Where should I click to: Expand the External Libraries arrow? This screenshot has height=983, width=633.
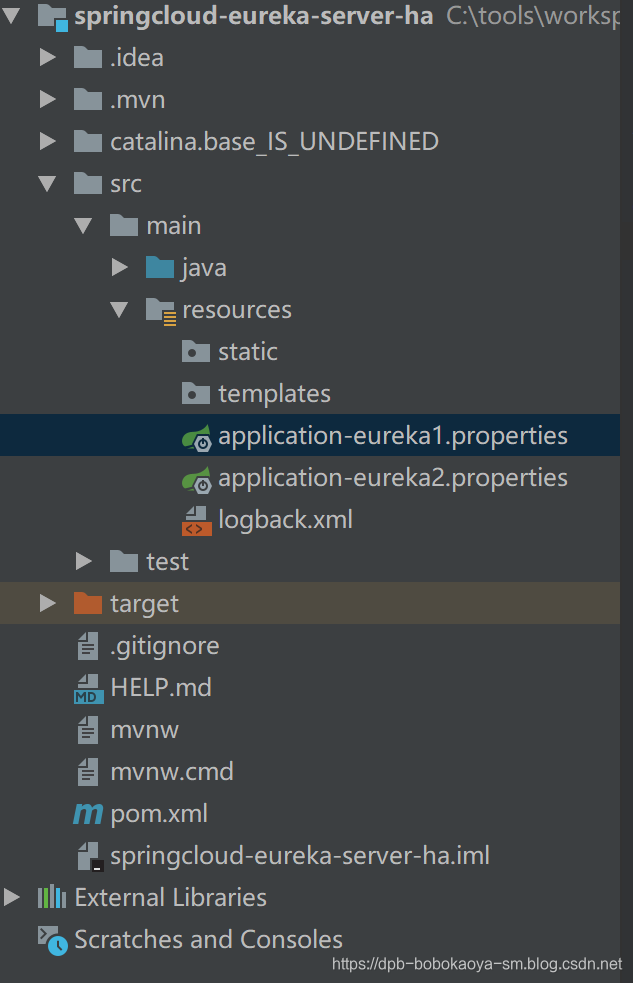click(x=11, y=897)
